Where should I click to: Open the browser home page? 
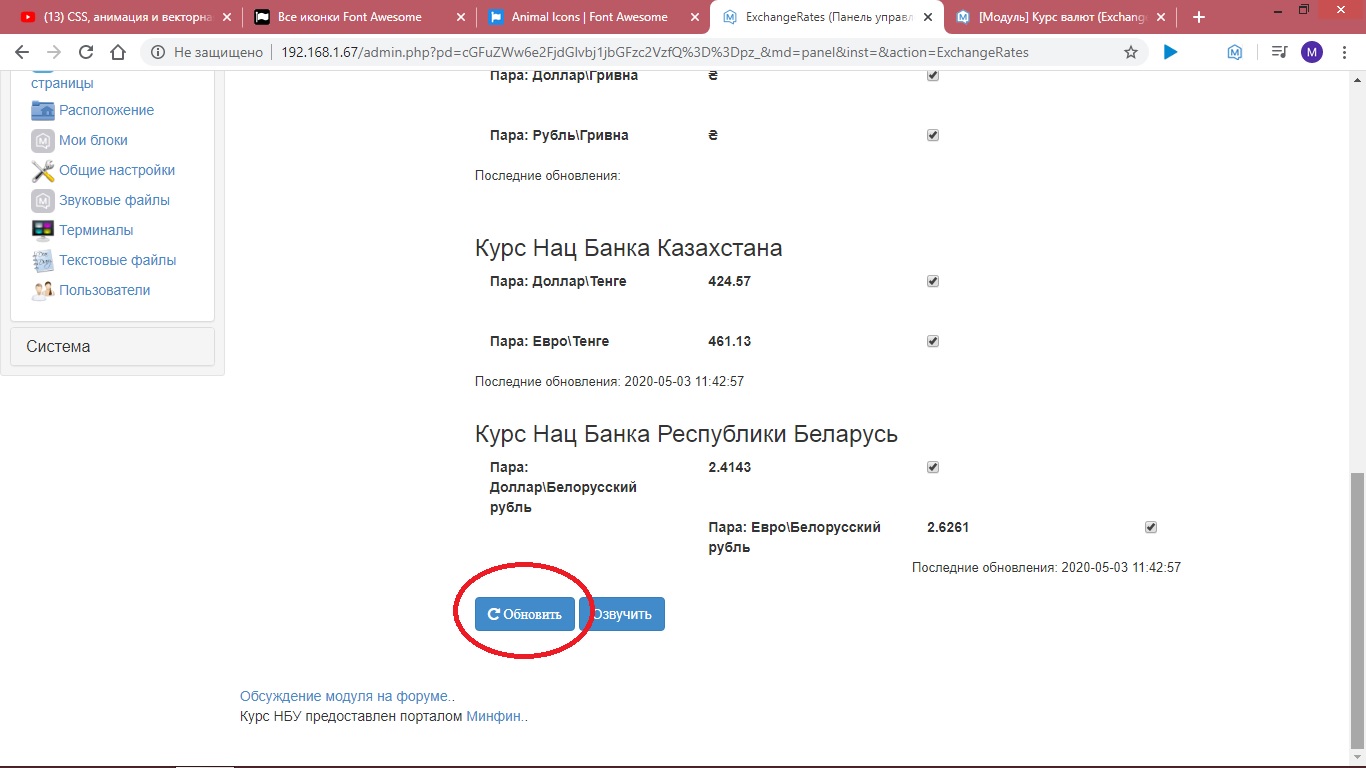click(118, 52)
